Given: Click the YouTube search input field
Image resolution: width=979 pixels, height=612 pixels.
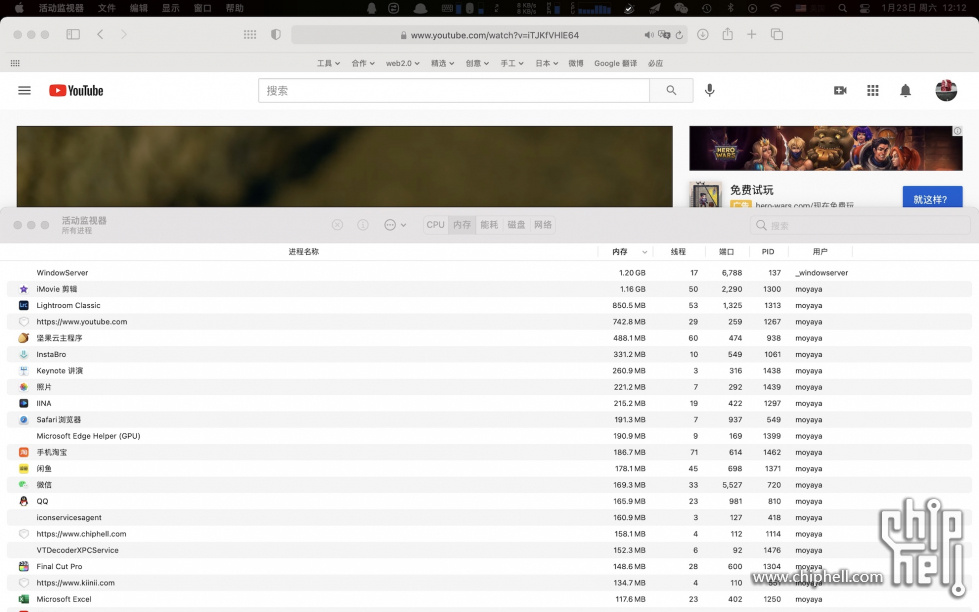Looking at the screenshot, I should point(454,91).
